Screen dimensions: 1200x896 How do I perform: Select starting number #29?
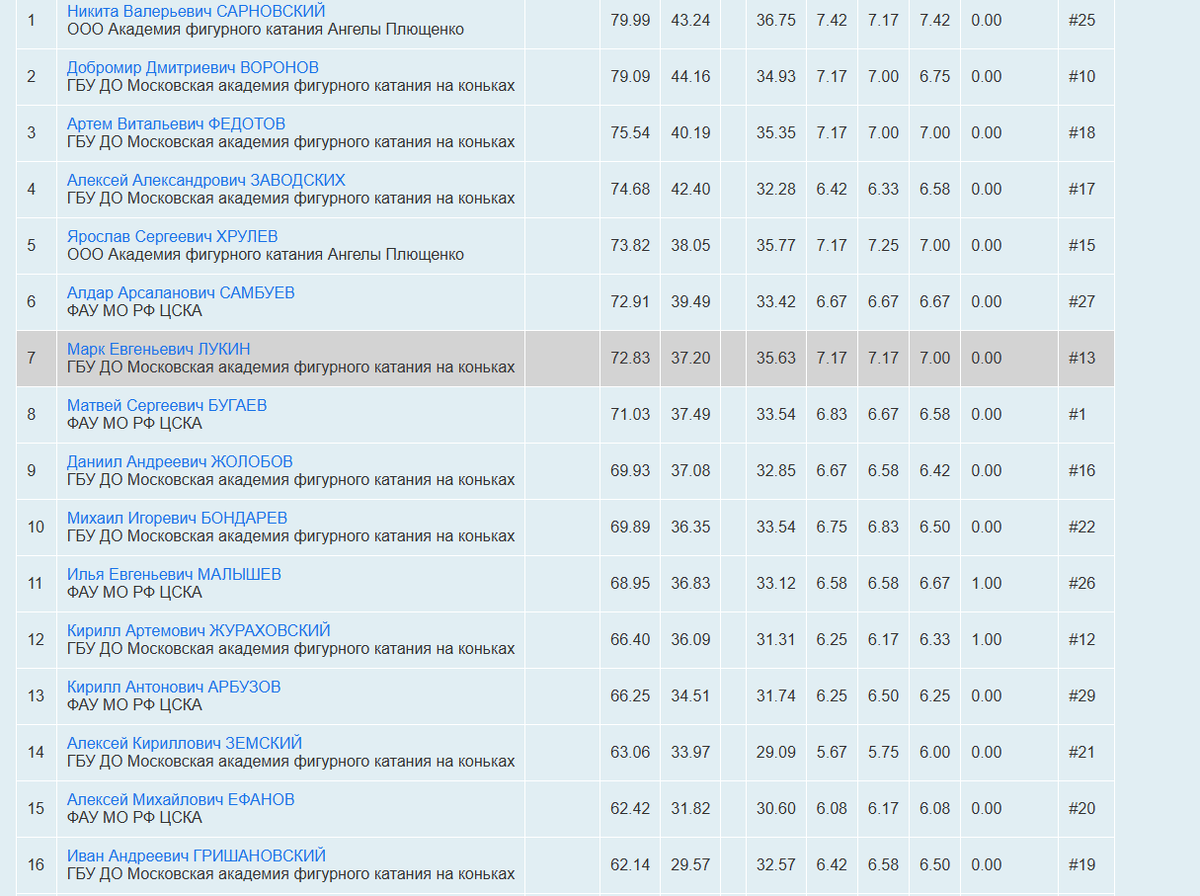(1082, 696)
